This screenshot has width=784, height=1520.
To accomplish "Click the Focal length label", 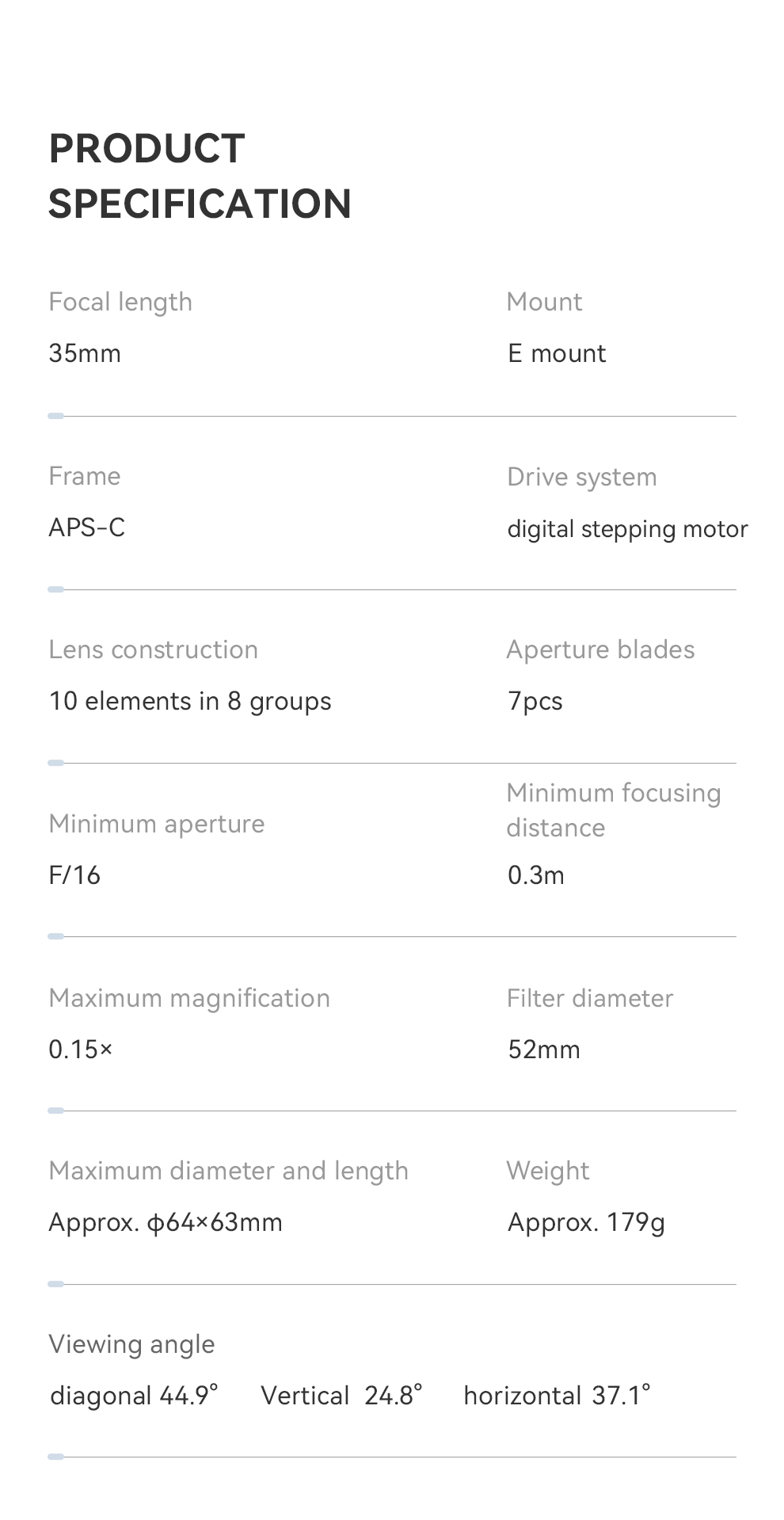I will point(120,302).
